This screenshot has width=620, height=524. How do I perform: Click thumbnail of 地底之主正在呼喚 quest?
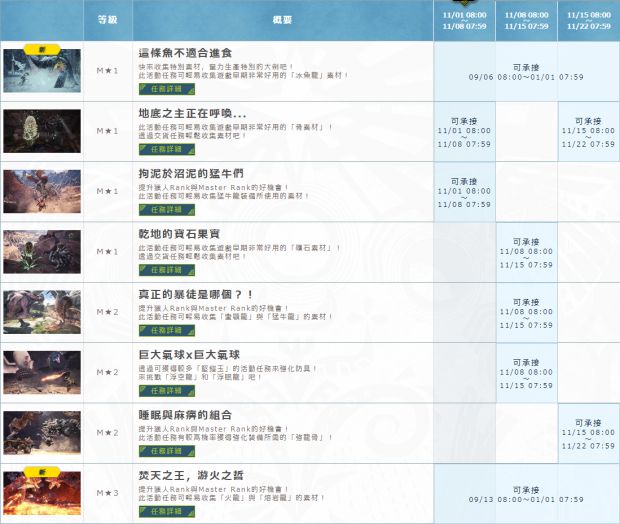[x=42, y=131]
